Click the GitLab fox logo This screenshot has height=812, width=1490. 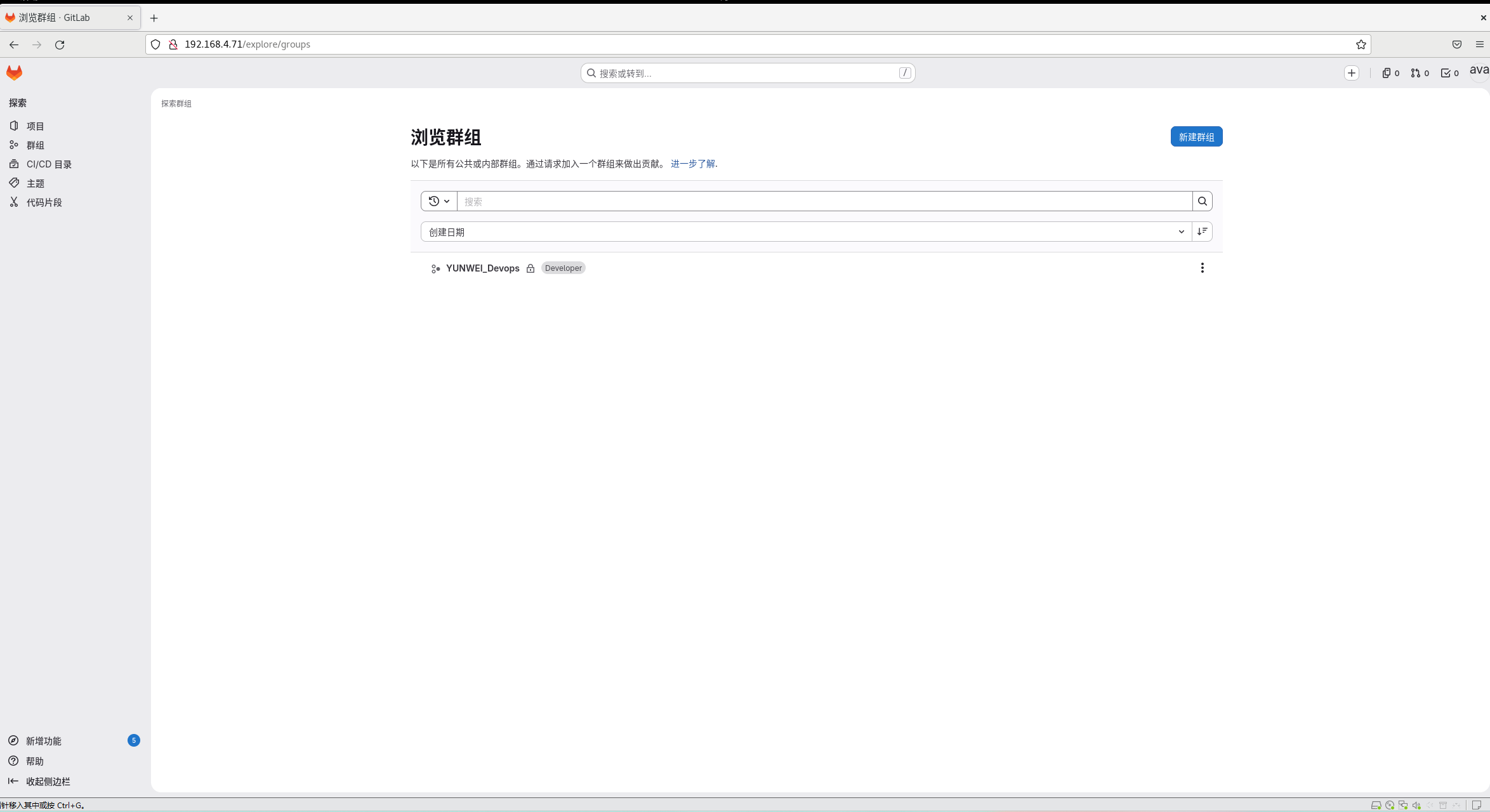pos(14,73)
